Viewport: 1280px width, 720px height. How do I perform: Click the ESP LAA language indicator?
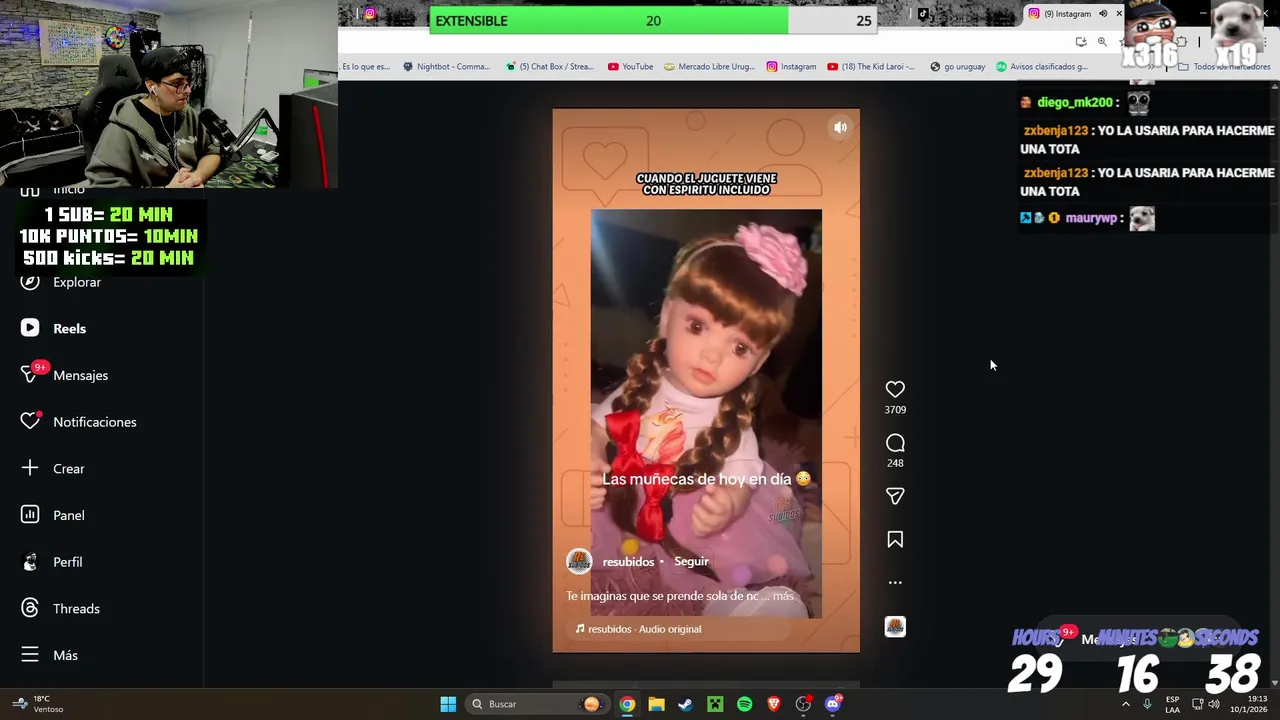coord(1172,704)
